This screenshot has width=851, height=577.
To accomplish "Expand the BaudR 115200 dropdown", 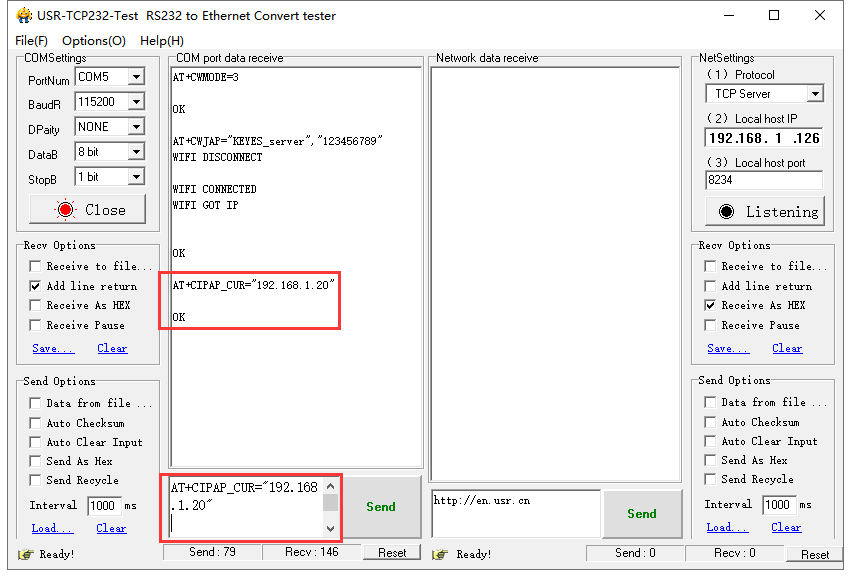I will pos(136,102).
